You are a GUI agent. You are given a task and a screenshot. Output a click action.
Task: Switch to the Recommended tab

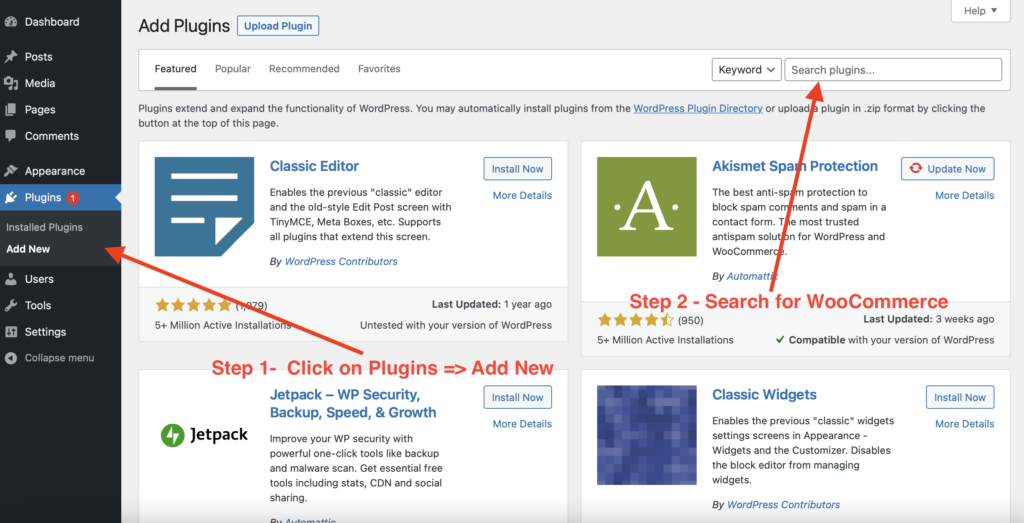click(304, 69)
